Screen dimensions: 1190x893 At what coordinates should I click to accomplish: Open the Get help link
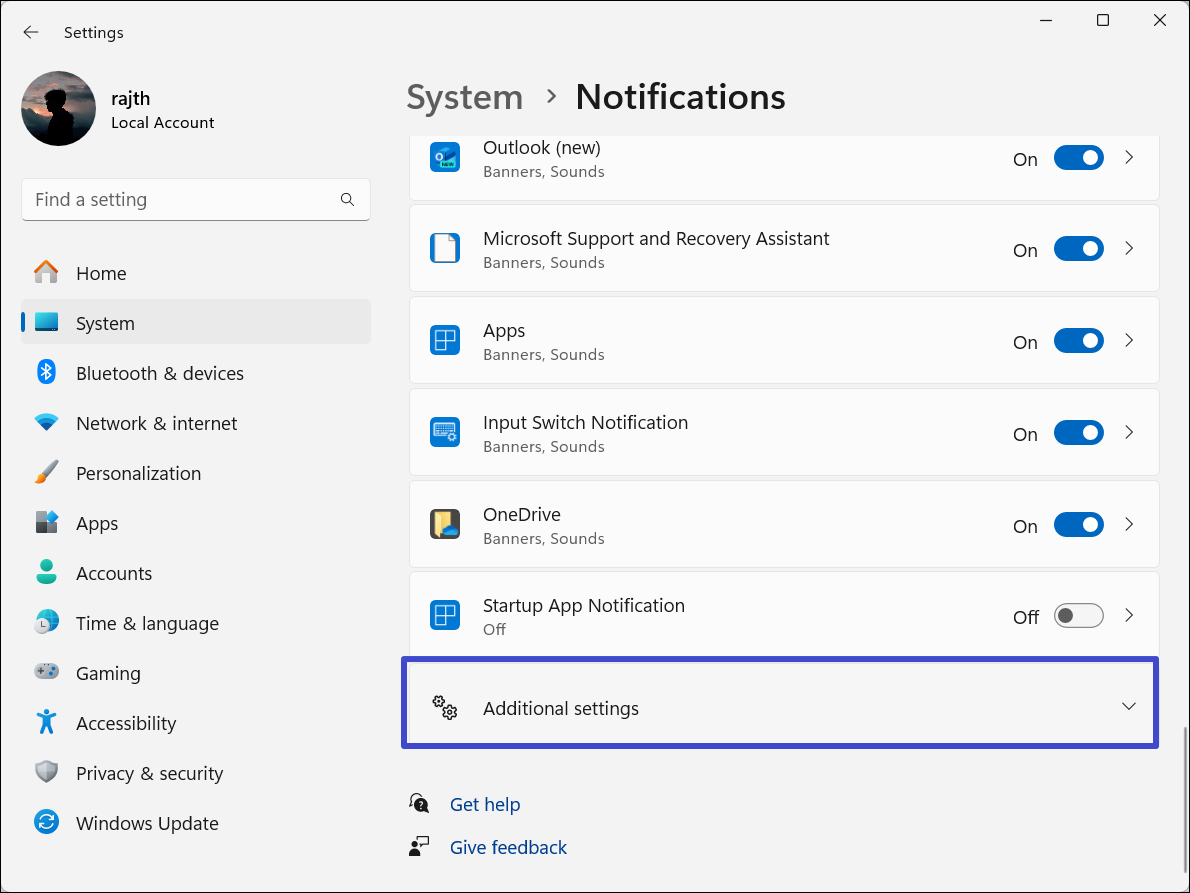pyautogui.click(x=485, y=804)
